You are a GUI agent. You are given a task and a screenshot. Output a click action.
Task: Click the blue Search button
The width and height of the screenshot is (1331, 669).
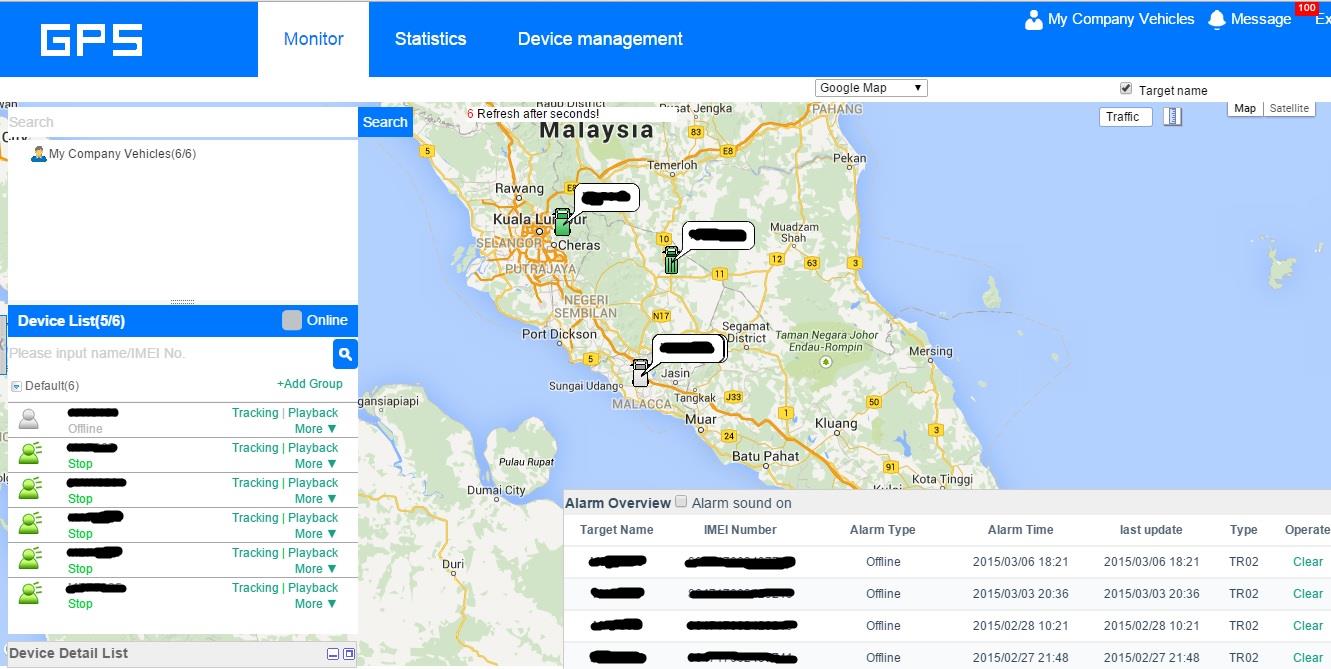click(x=385, y=122)
